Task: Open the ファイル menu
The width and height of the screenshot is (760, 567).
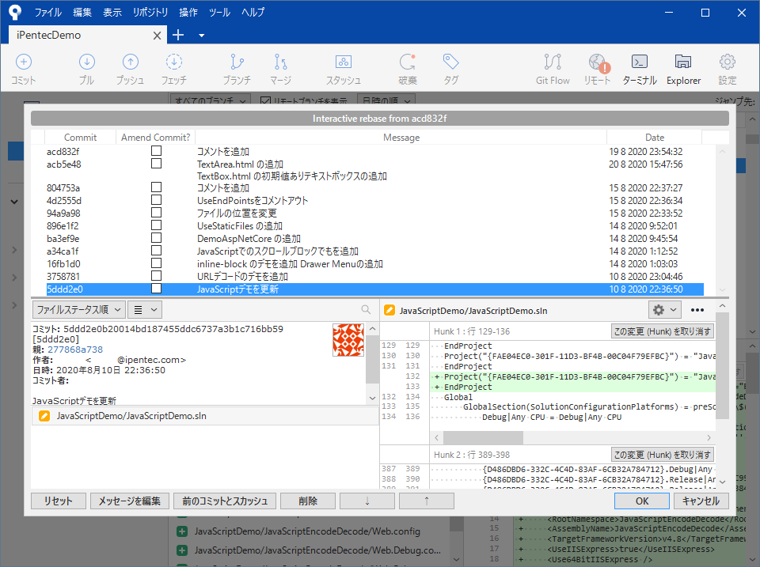Action: [x=48, y=13]
